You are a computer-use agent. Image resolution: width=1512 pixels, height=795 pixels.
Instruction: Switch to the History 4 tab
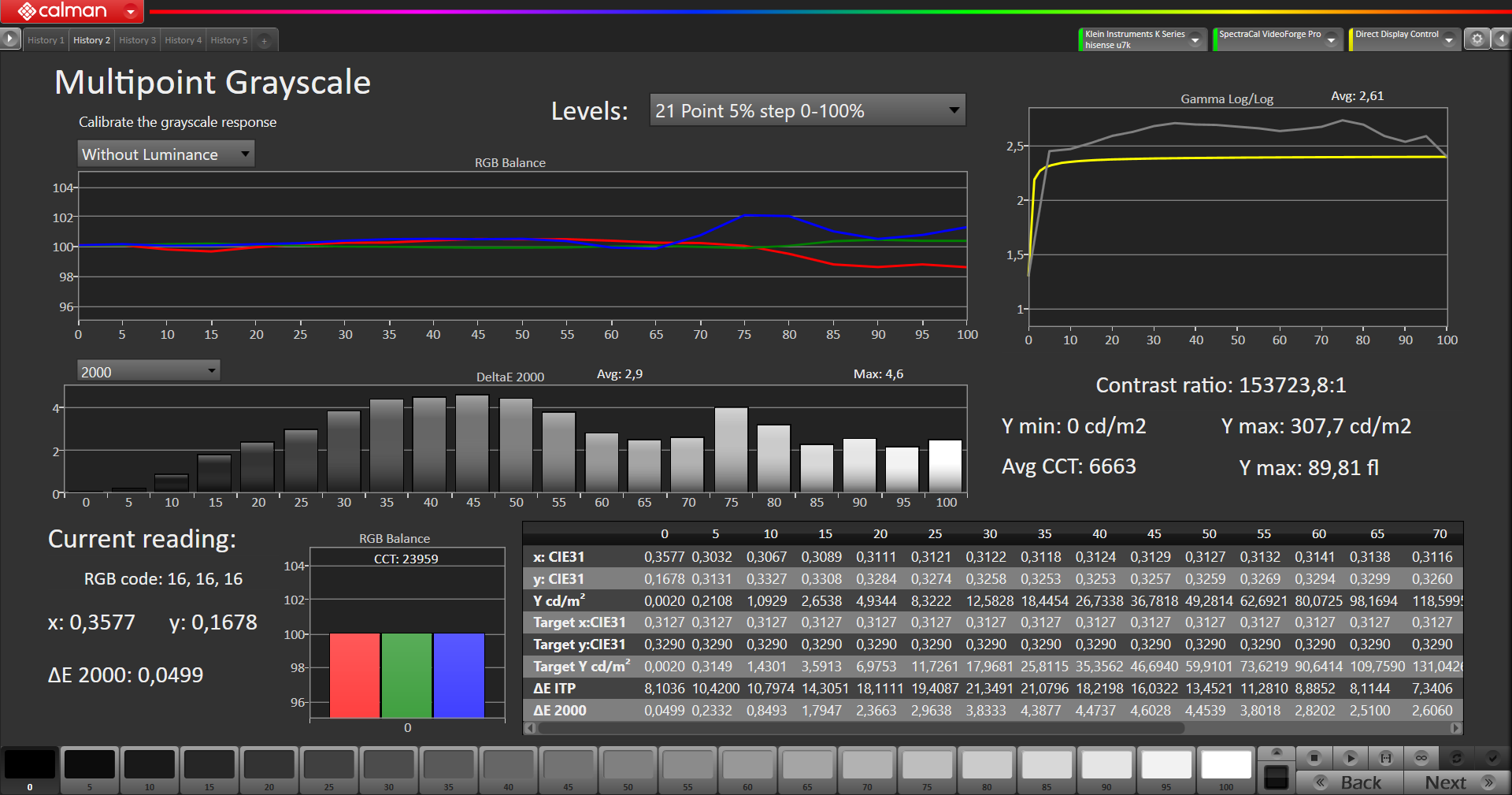pos(183,40)
